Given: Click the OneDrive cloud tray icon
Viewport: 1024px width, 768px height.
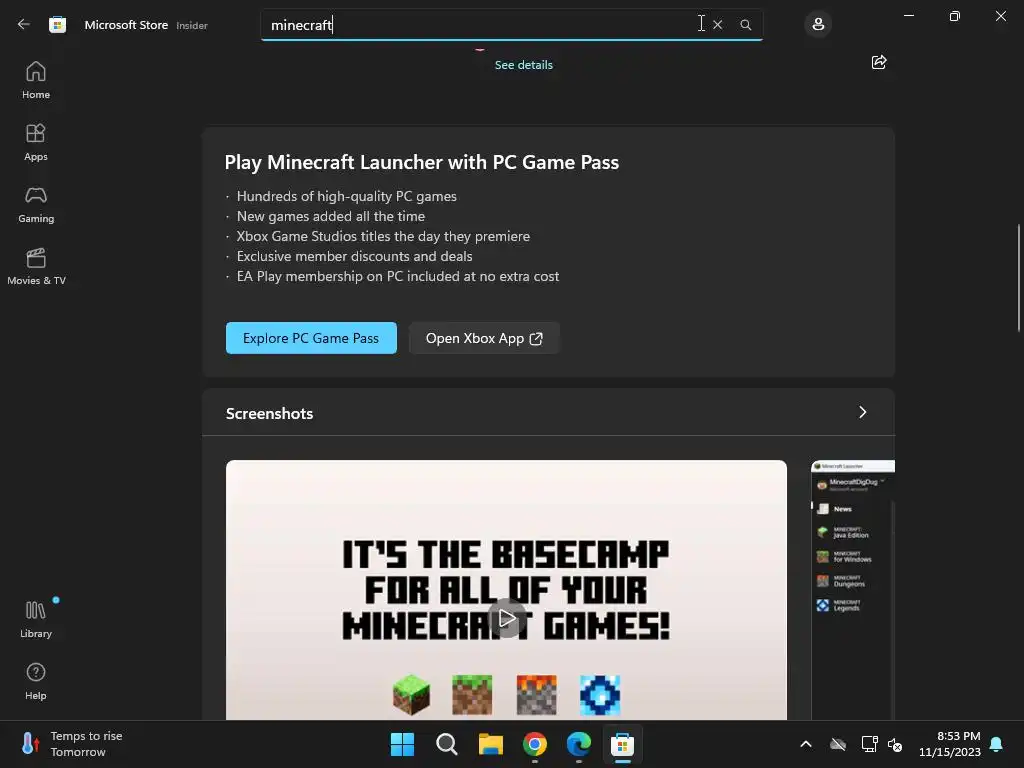Looking at the screenshot, I should [x=838, y=744].
